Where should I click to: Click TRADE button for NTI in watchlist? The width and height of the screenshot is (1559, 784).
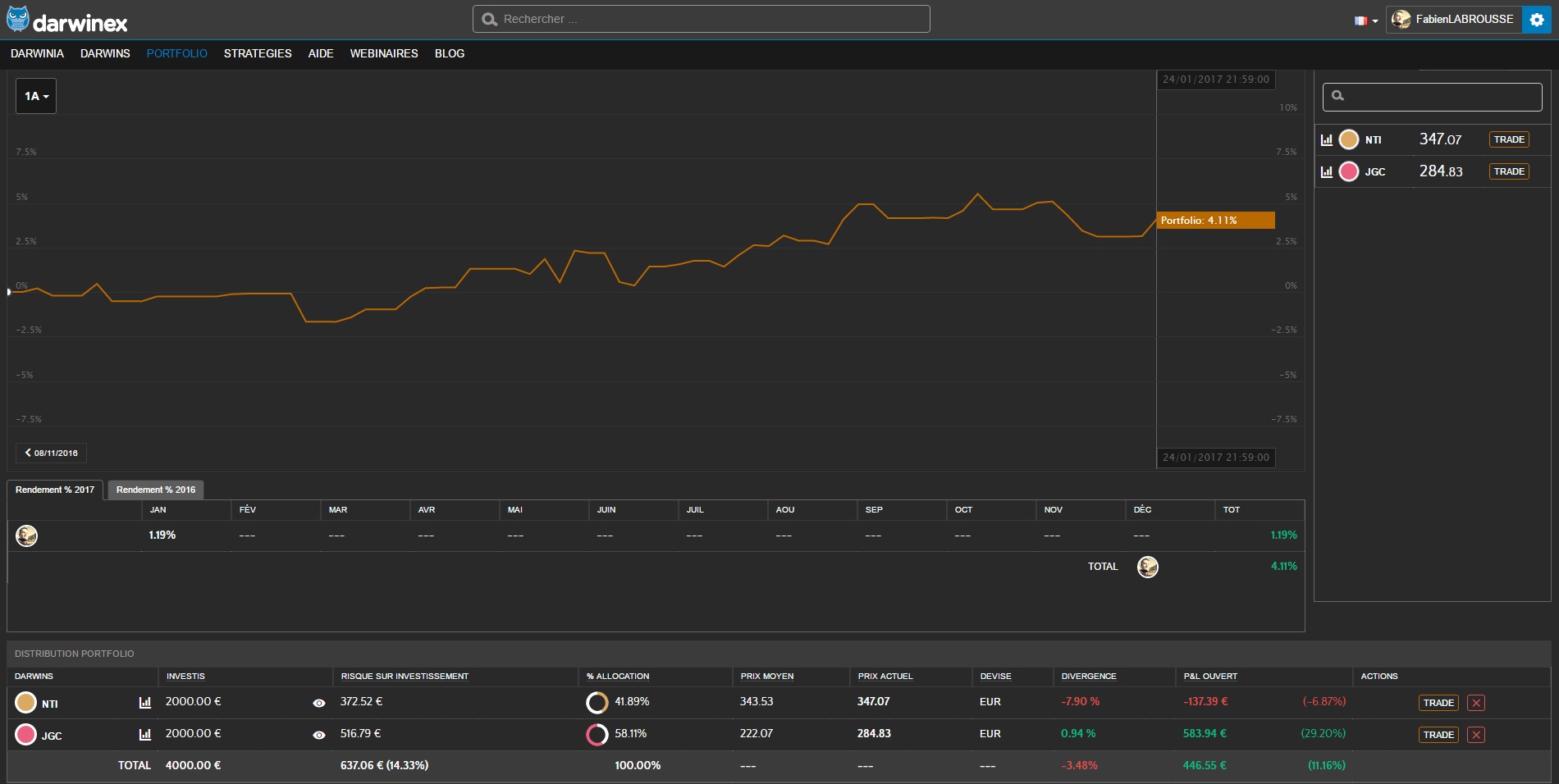[x=1508, y=139]
